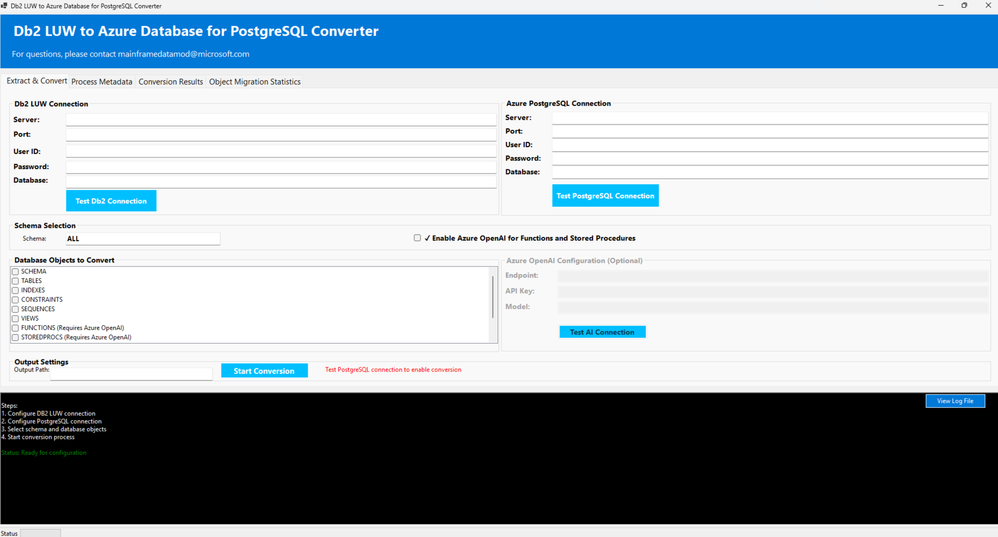Check the SCHEMA object checkbox
Screen dimensions: 998x537
coord(15,272)
